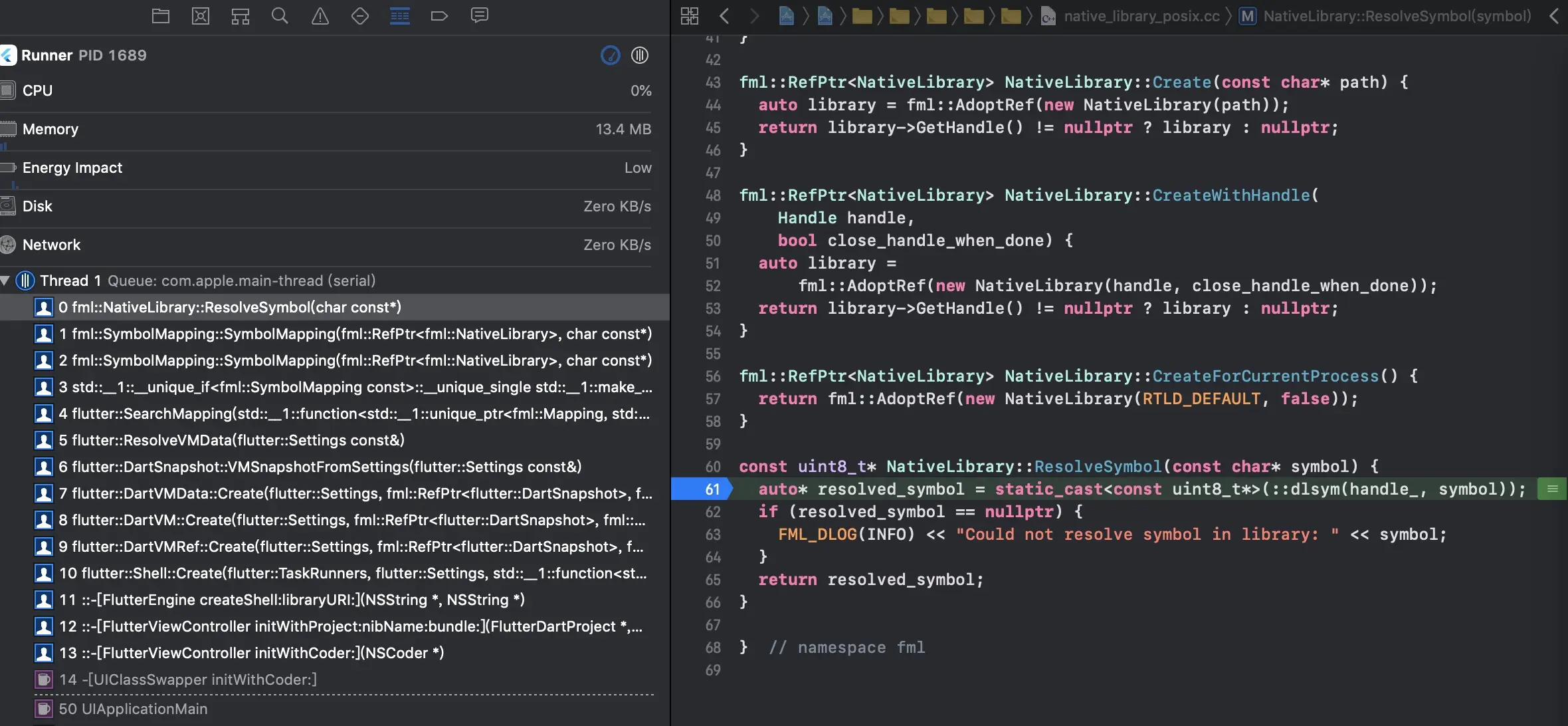Click the CPU gauge icon
Image resolution: width=1568 pixels, height=726 pixels.
tap(7, 90)
